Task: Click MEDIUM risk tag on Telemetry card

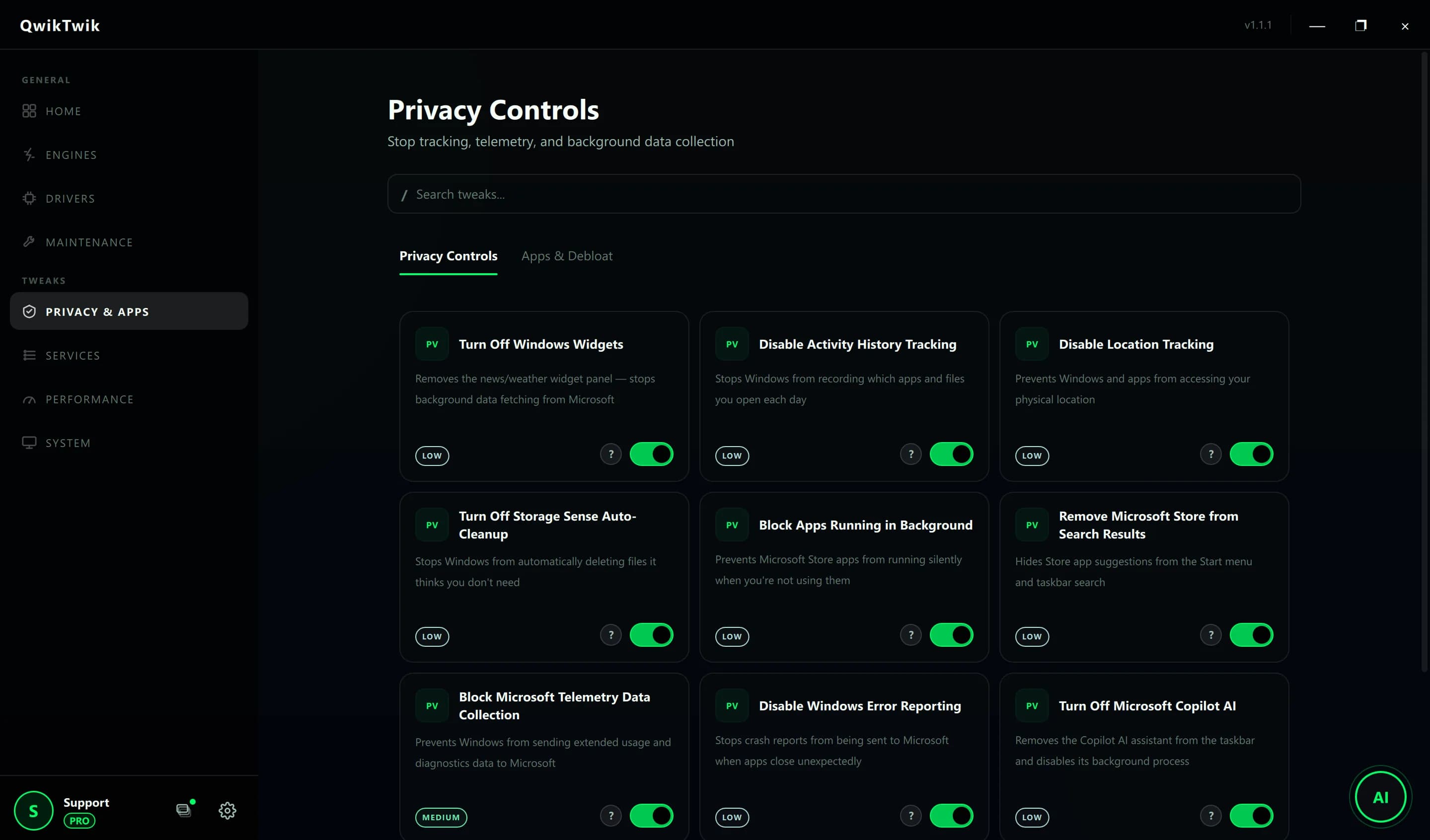Action: pos(441,817)
